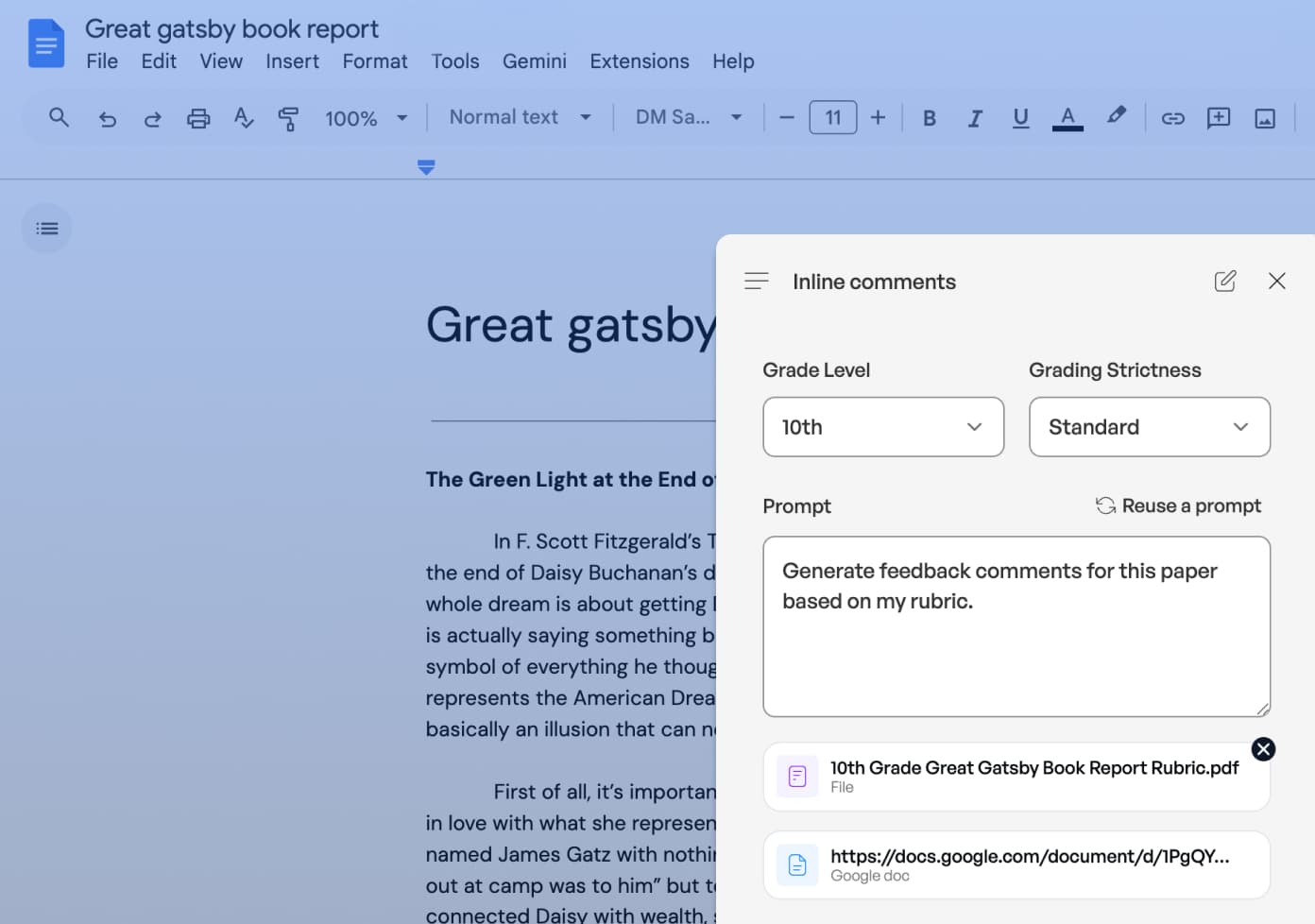Close the Inline comments panel
The height and width of the screenshot is (924, 1315).
pos(1277,281)
